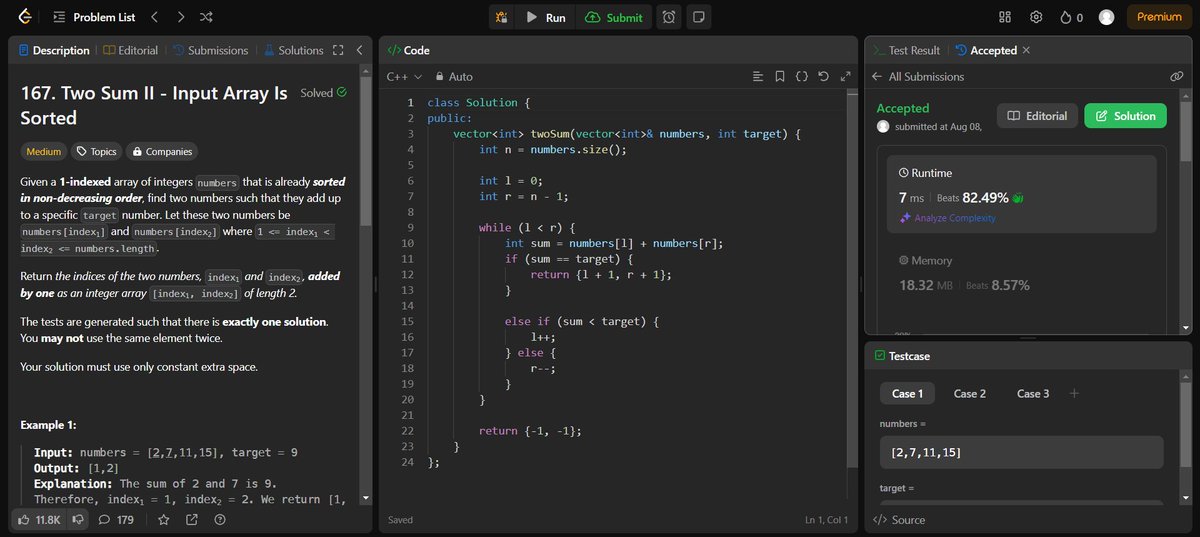Click the Premium button
Screen dimensions: 1200x537
coord(1159,17)
